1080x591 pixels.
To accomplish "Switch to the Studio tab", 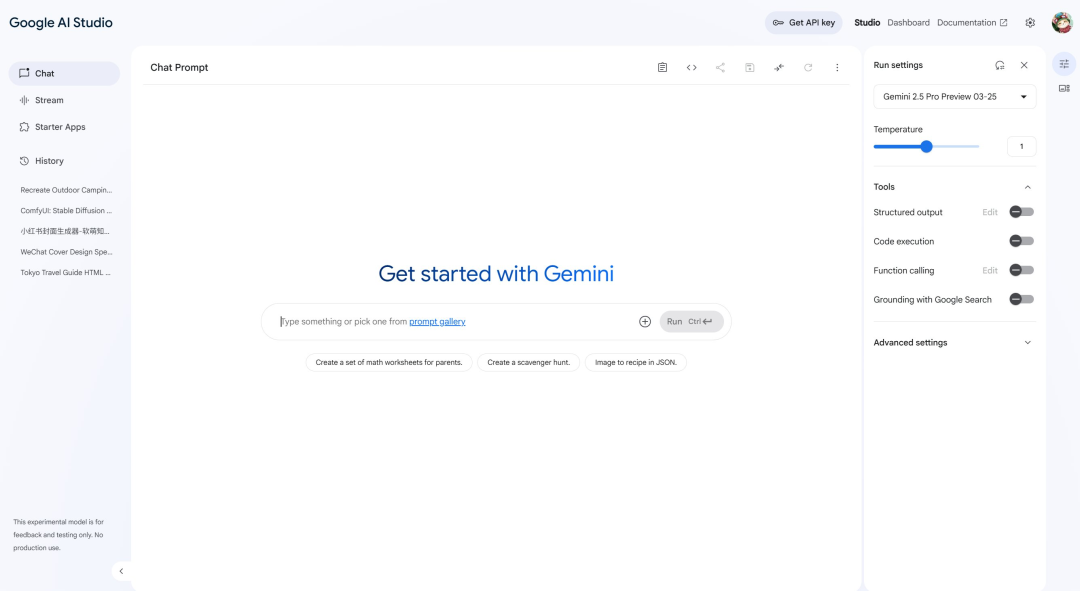I will click(x=867, y=23).
